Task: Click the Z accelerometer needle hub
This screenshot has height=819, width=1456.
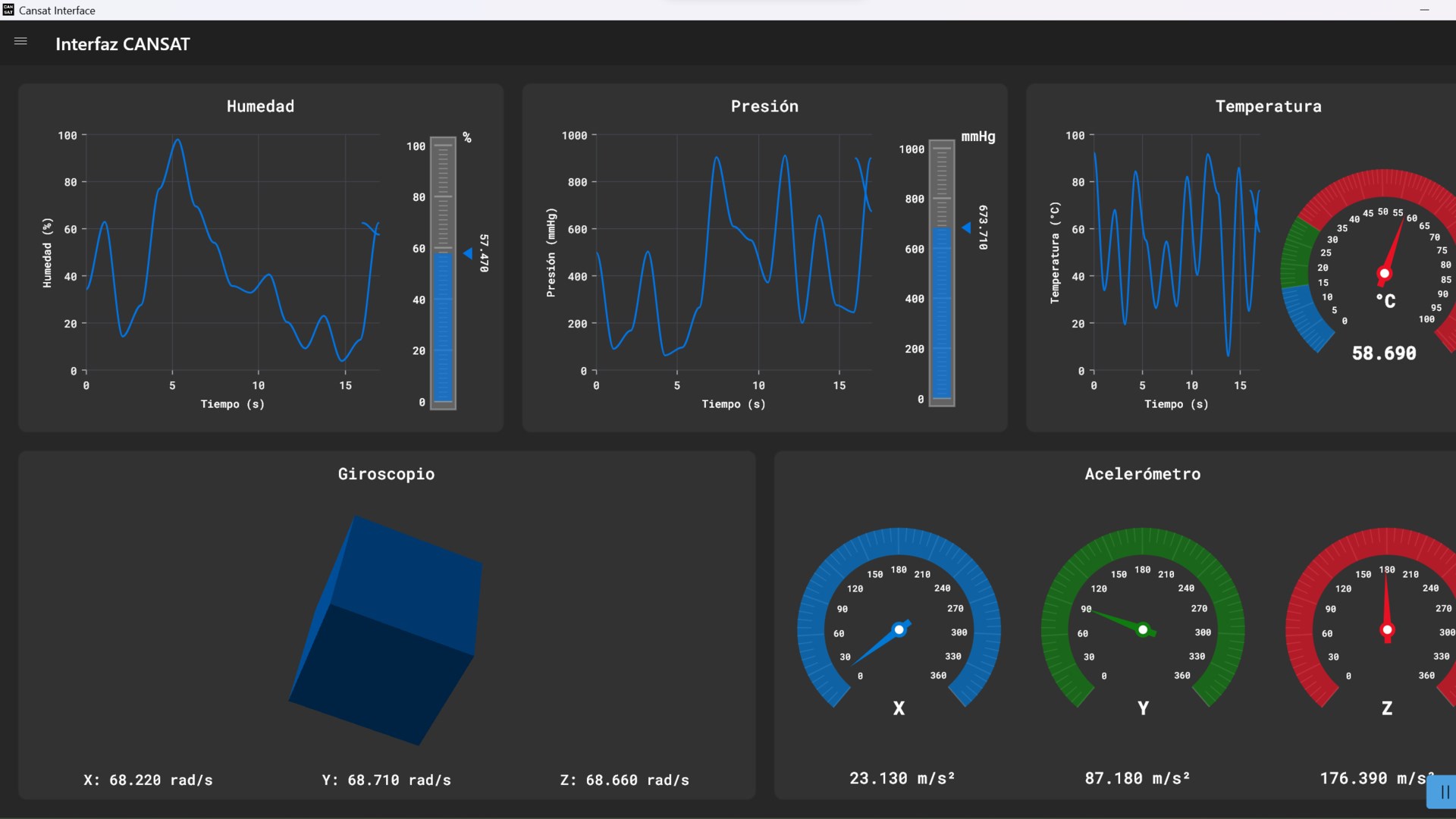Action: point(1387,629)
